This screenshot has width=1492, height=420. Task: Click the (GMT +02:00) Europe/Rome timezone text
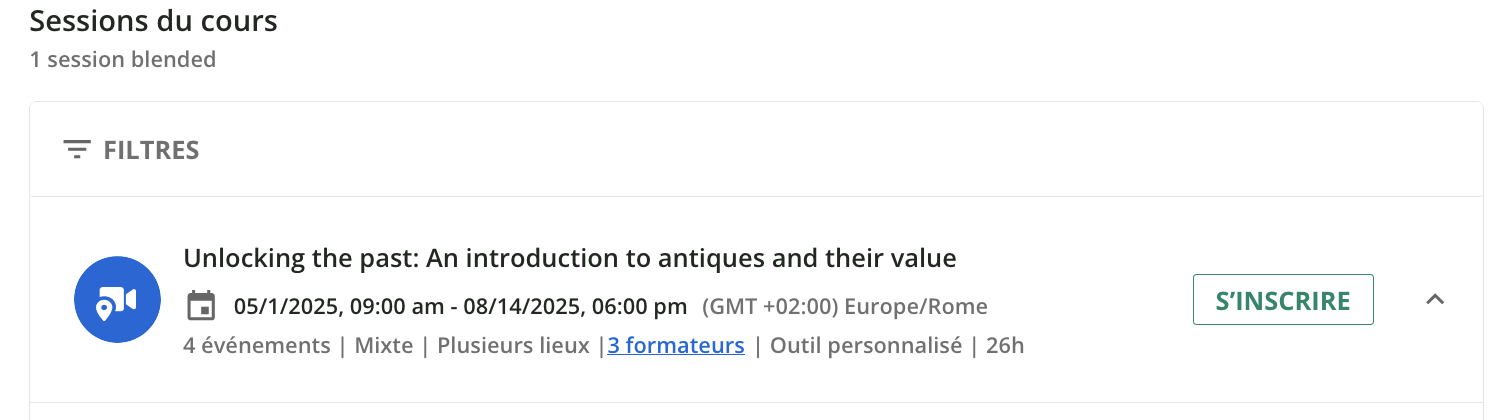click(845, 306)
